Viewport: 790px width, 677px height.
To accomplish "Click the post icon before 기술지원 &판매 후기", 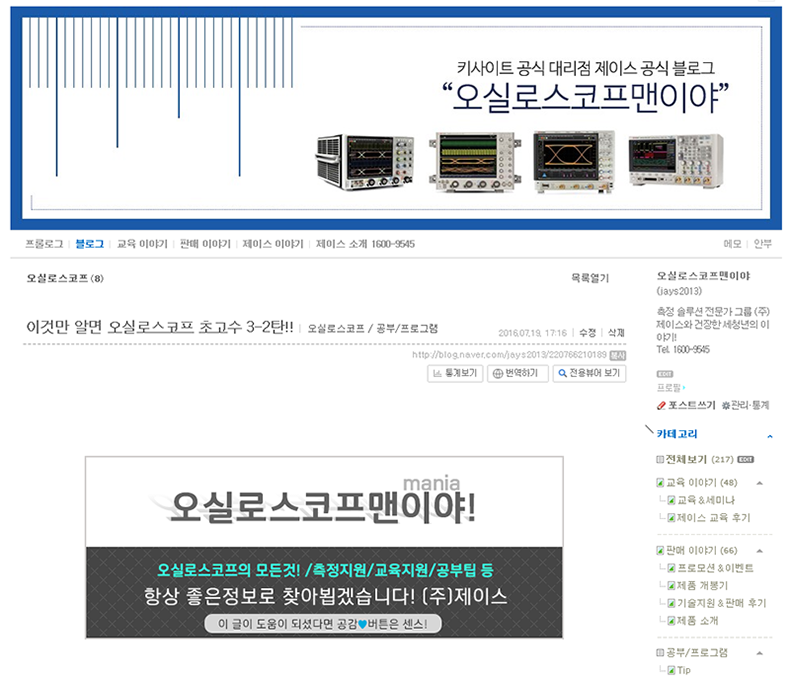I will click(671, 603).
